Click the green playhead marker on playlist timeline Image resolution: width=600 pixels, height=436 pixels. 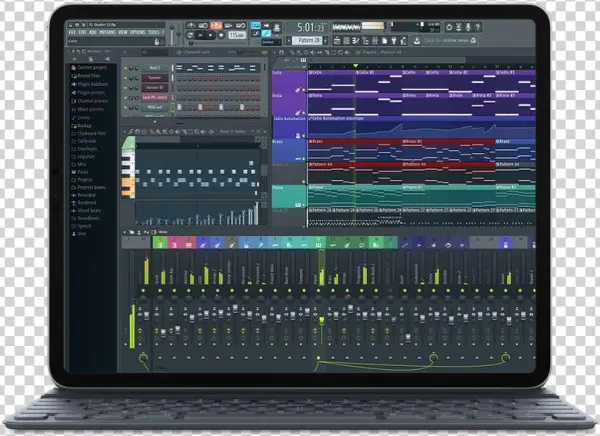pyautogui.click(x=355, y=66)
